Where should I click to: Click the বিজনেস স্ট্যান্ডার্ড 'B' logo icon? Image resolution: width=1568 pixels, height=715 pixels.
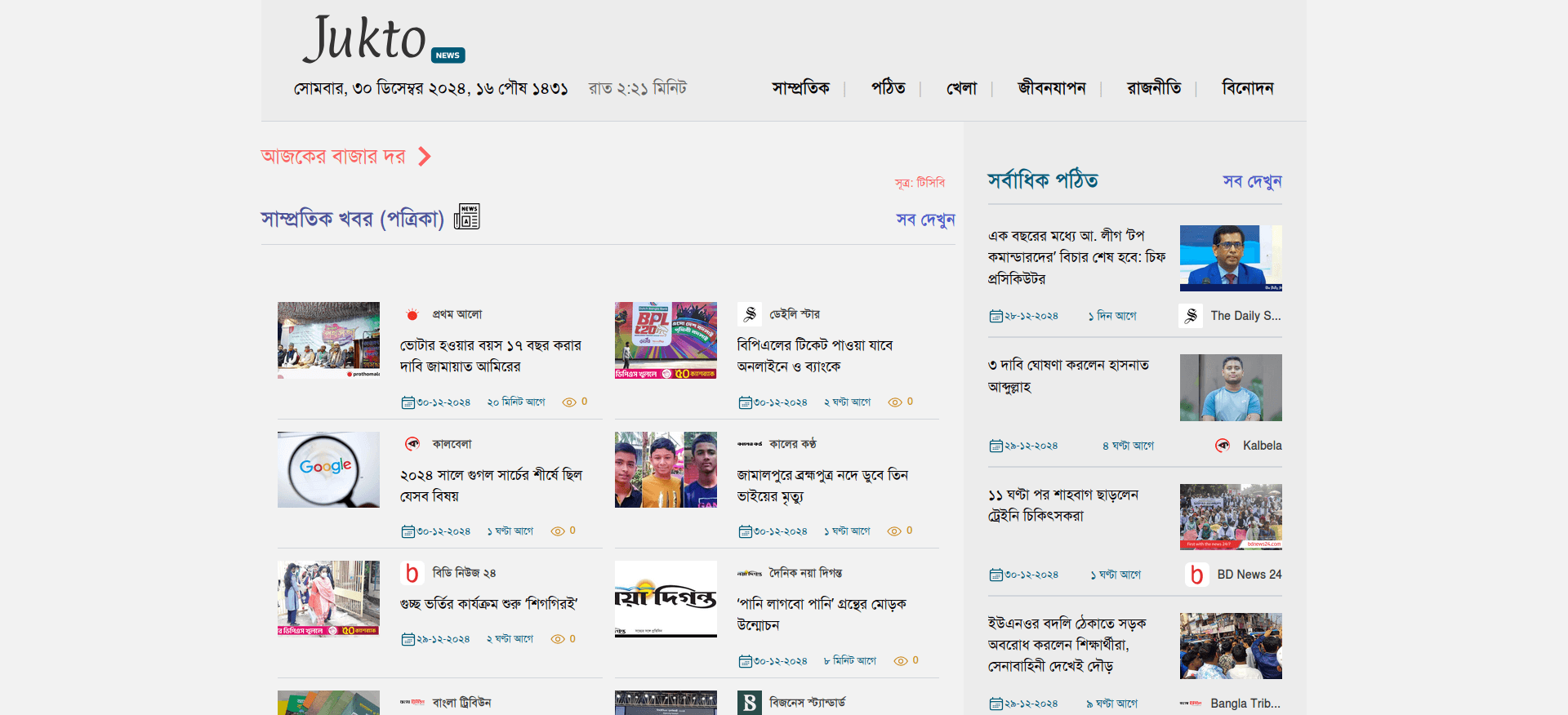click(x=750, y=703)
